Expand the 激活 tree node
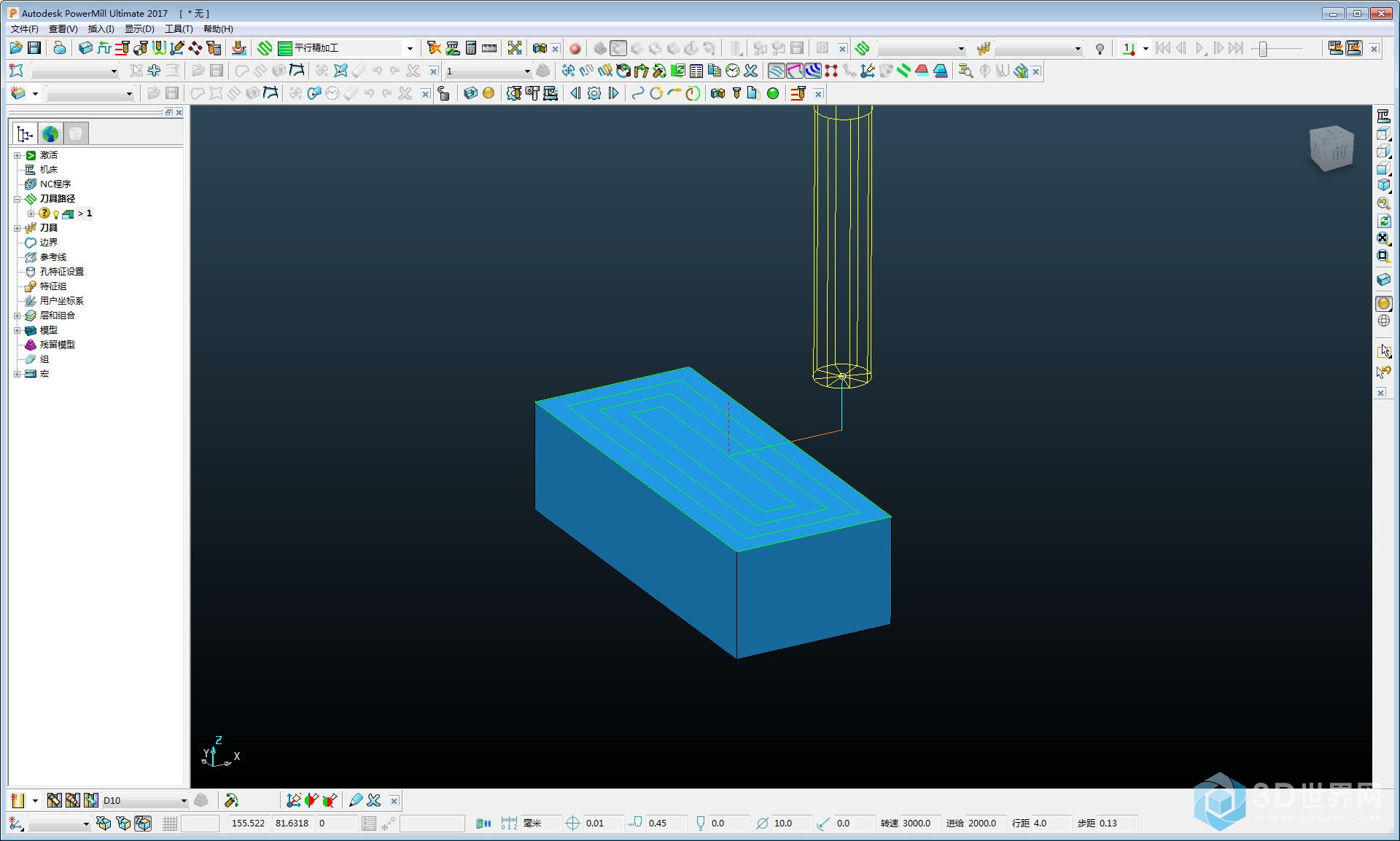Viewport: 1400px width, 841px height. [x=17, y=155]
